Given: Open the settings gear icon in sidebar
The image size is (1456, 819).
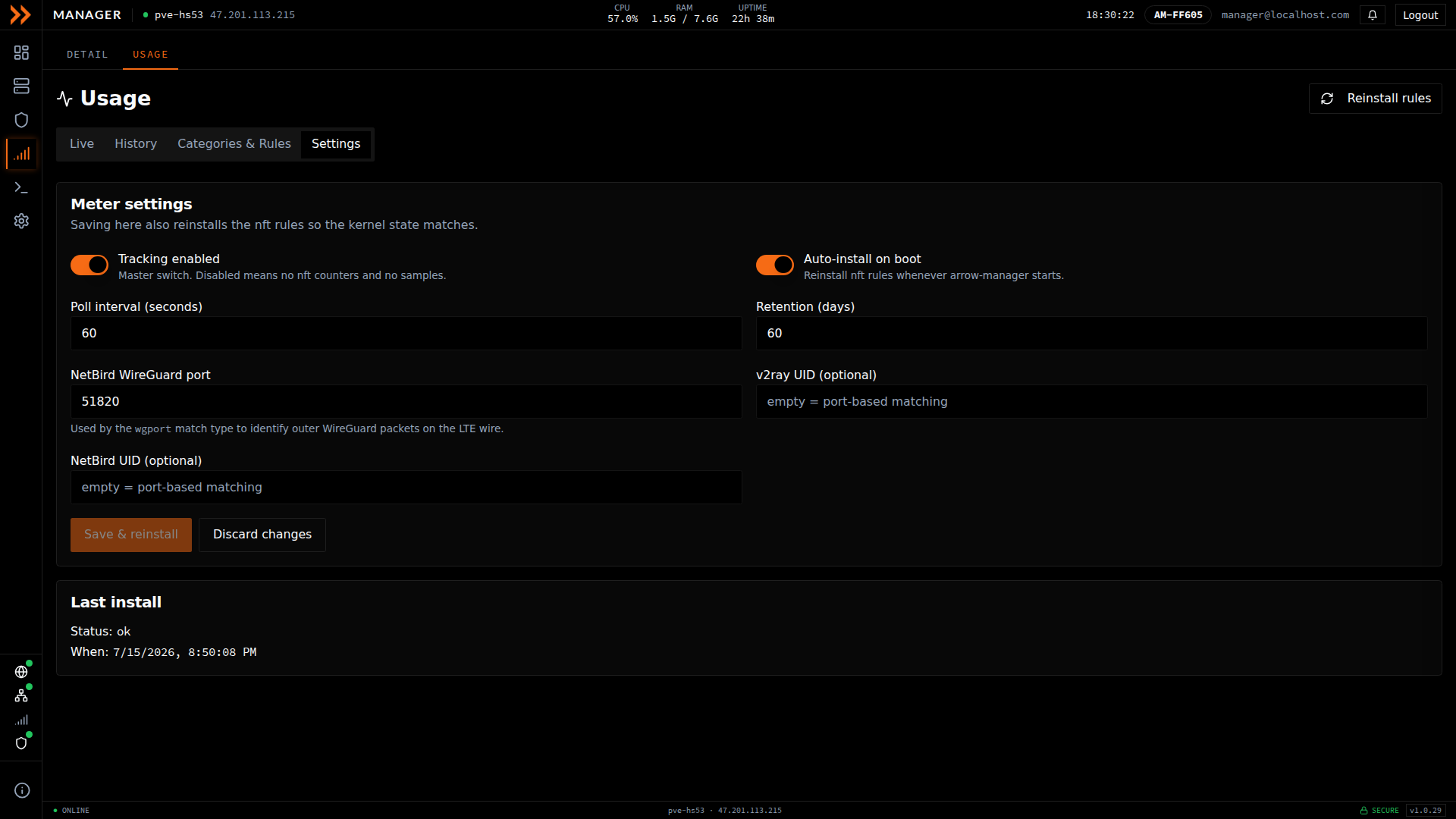Looking at the screenshot, I should (x=21, y=221).
